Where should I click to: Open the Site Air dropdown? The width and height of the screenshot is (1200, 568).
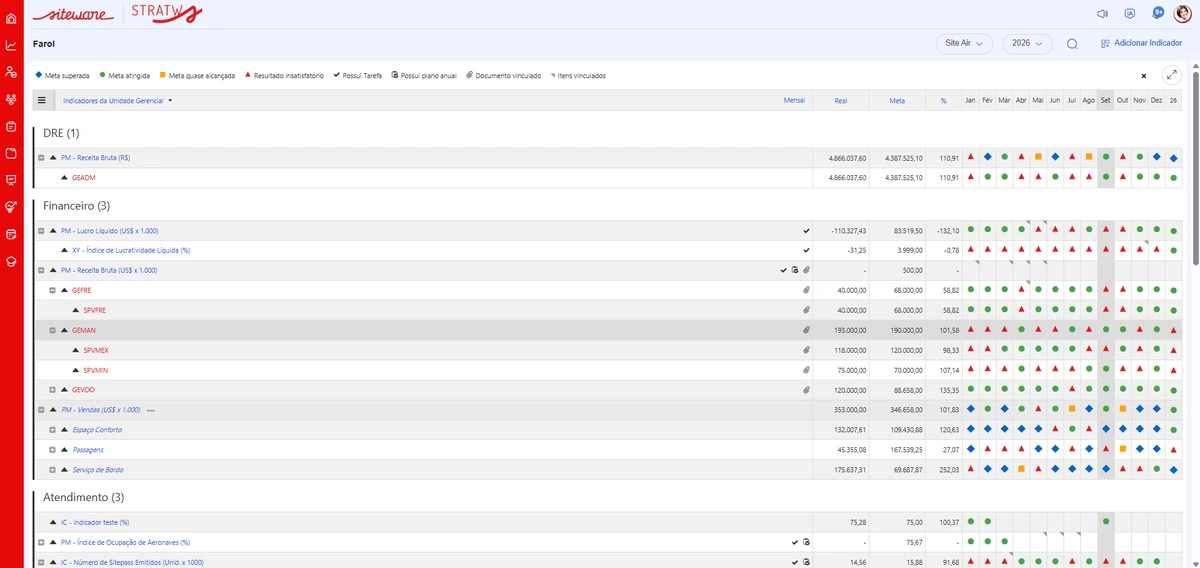point(964,44)
